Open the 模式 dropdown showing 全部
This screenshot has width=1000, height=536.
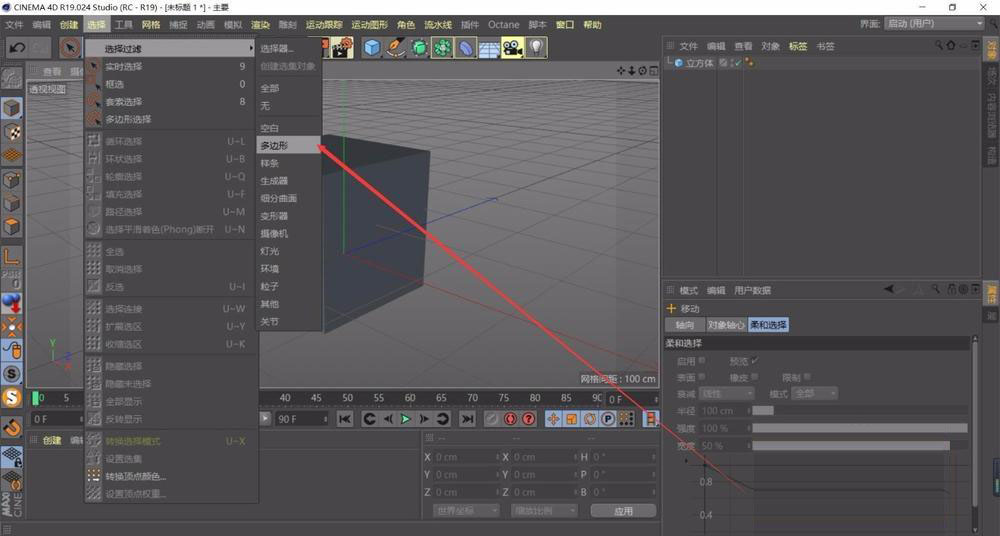(x=814, y=394)
